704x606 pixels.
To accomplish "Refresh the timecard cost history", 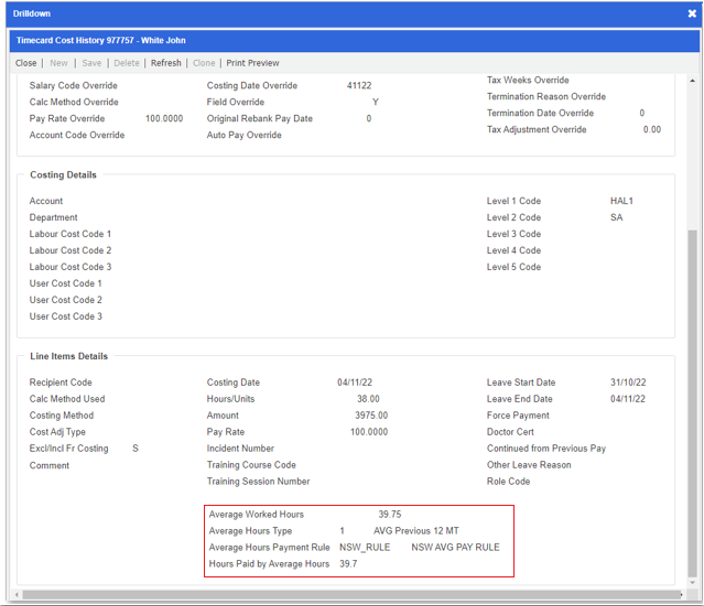I will (x=166, y=63).
